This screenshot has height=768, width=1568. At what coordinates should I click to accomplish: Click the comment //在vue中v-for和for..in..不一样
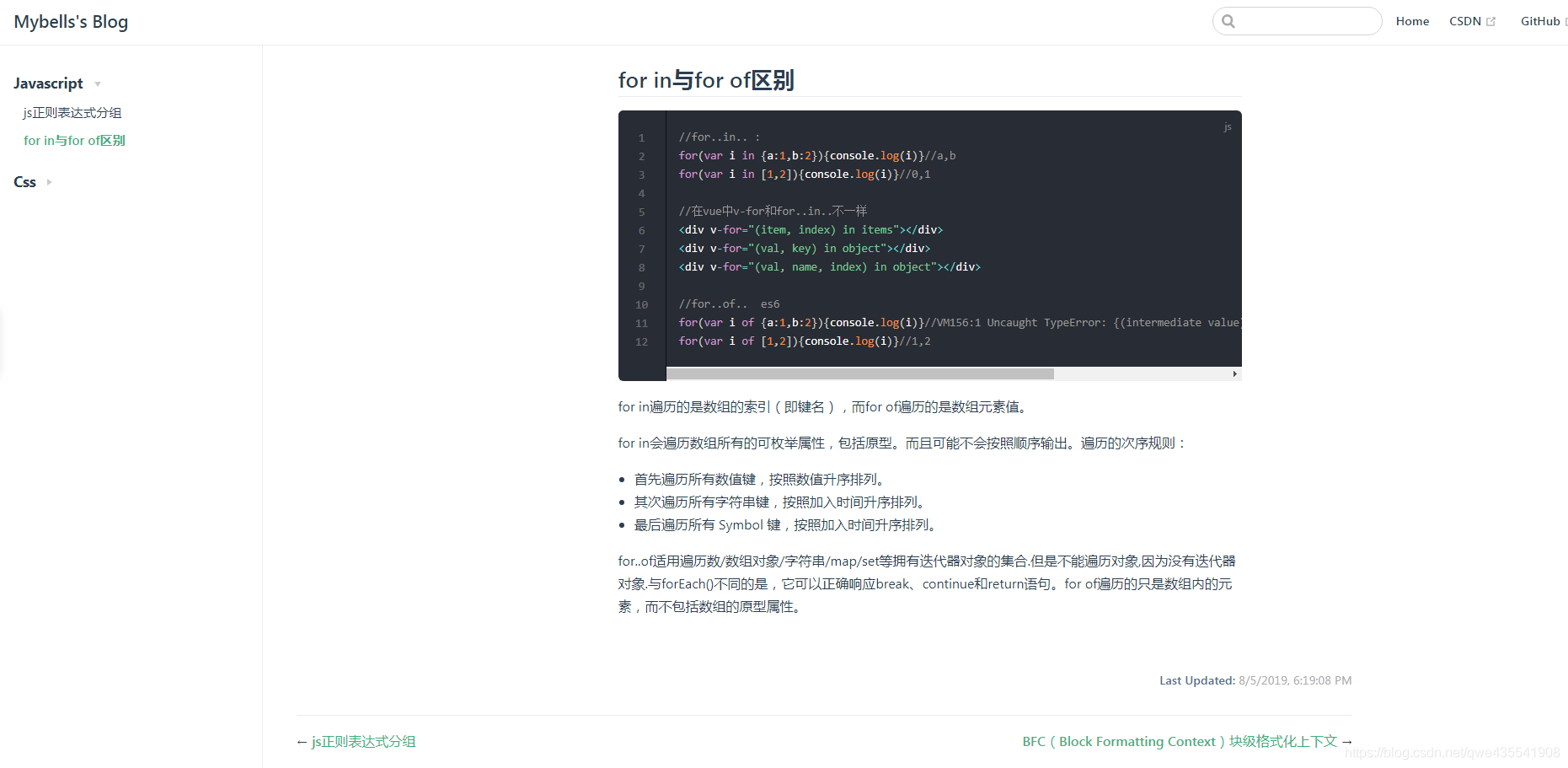click(773, 212)
